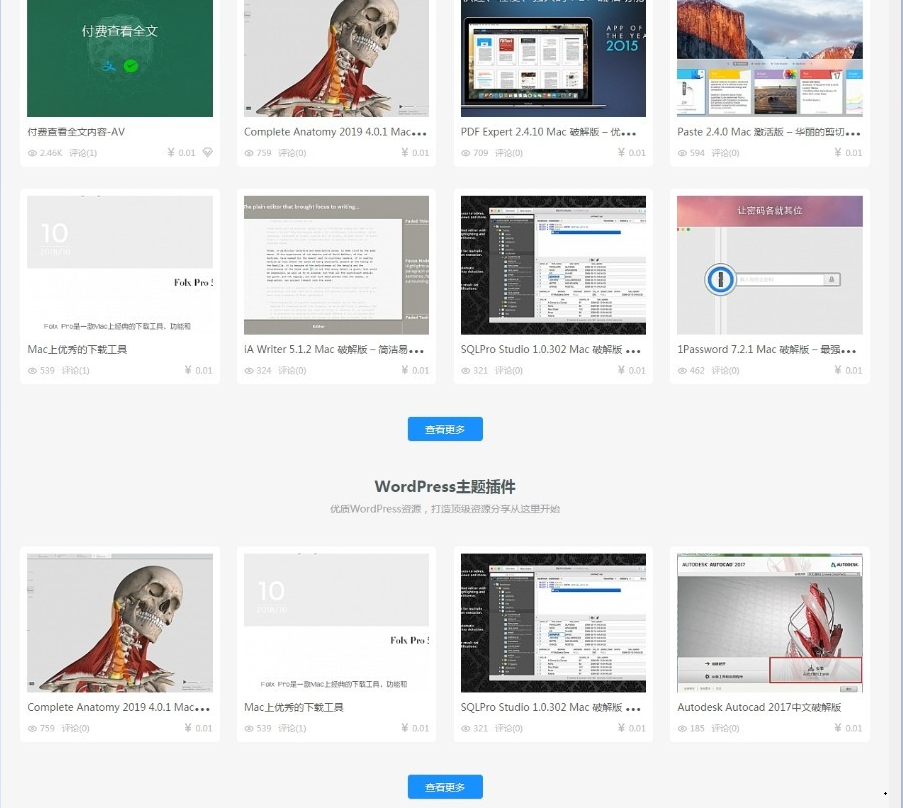Click the yen price icon on Paste 2.4.0 card
Viewport: 903px width, 808px height.
click(838, 153)
